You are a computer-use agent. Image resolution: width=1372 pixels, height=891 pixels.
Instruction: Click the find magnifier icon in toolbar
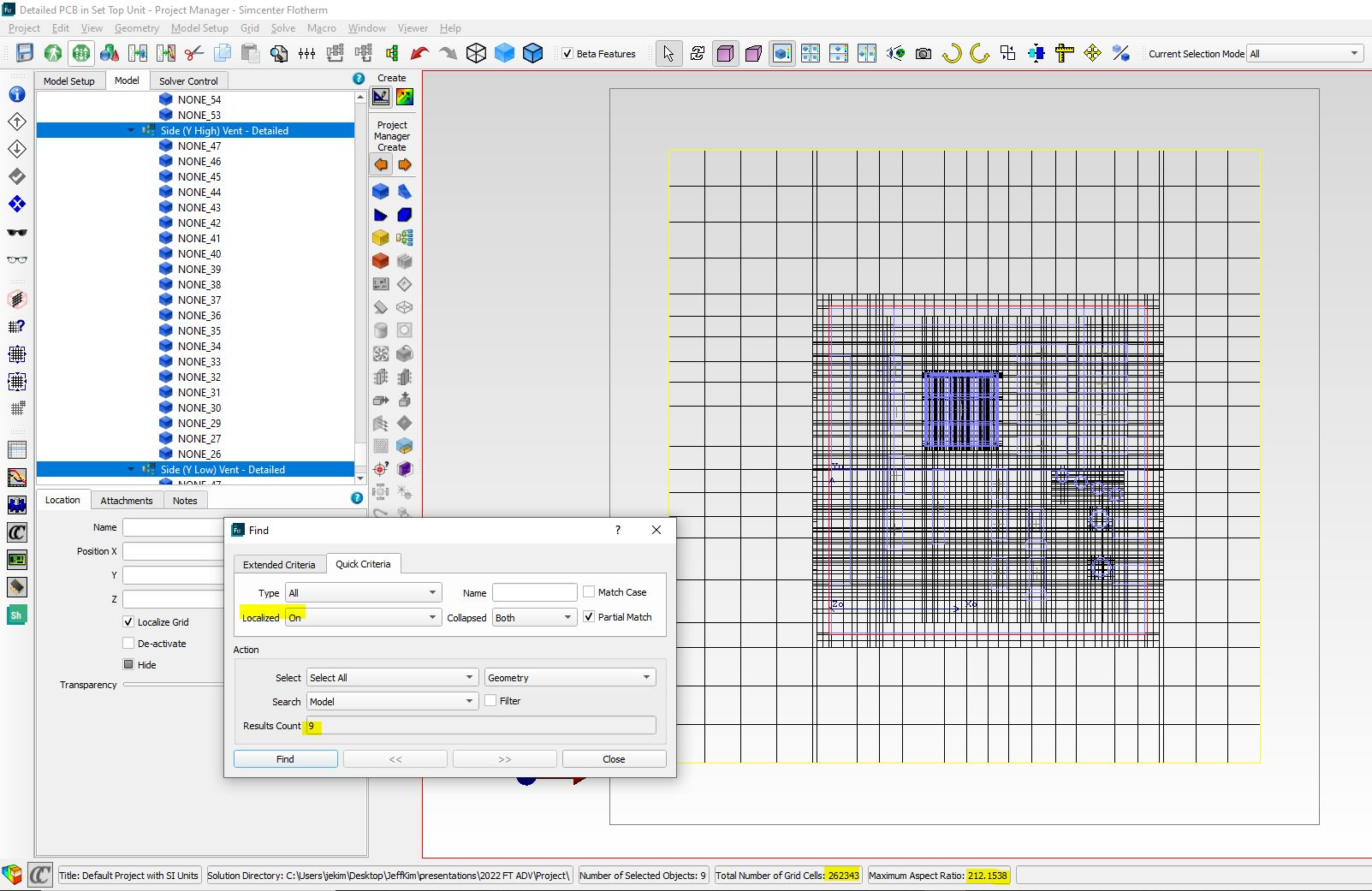279,53
